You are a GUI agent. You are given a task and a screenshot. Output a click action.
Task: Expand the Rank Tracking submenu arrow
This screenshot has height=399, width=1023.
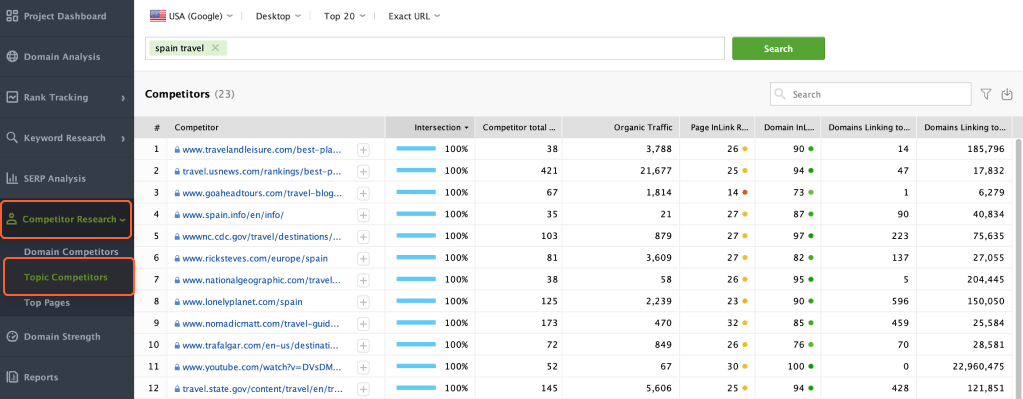[123, 98]
